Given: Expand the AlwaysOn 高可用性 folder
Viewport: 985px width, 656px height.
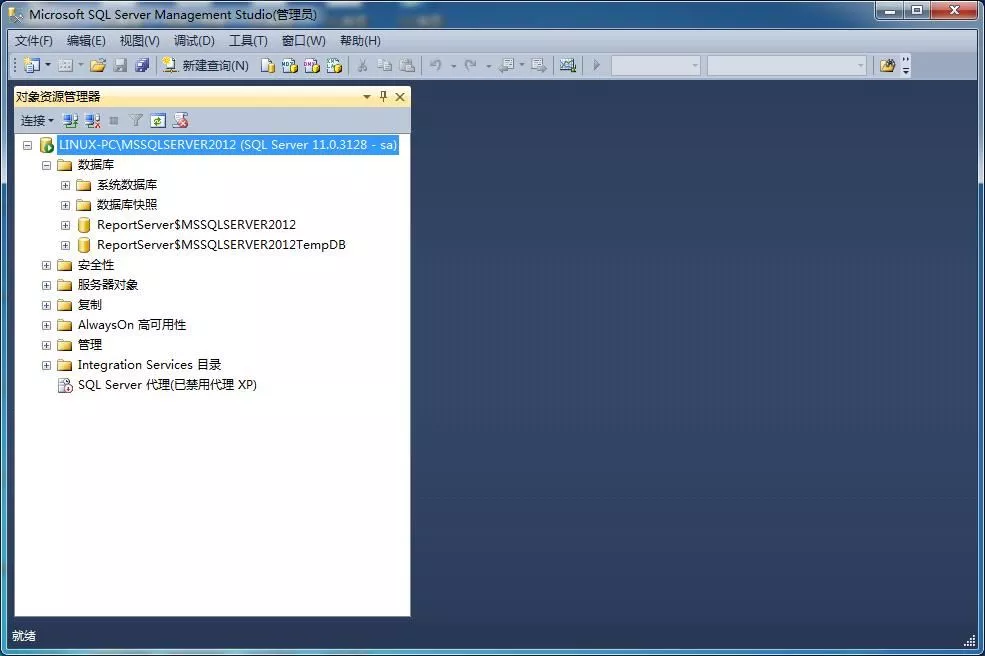Looking at the screenshot, I should pyautogui.click(x=46, y=325).
